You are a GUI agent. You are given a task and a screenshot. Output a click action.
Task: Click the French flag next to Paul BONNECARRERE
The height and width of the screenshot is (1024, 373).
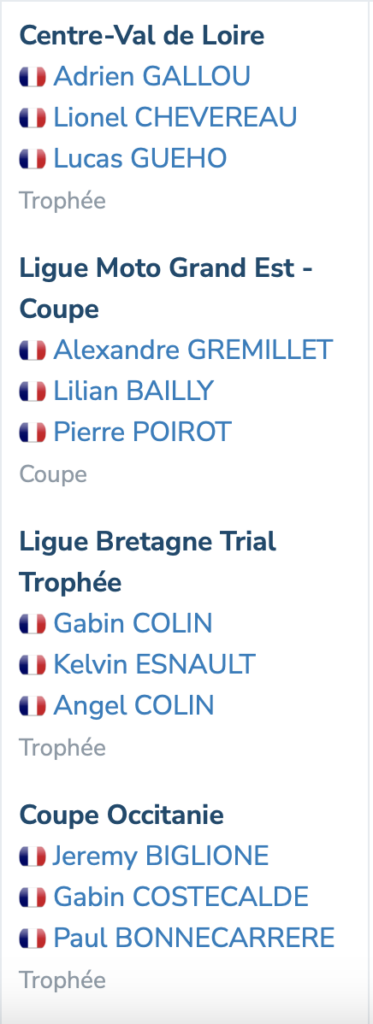[x=33, y=938]
